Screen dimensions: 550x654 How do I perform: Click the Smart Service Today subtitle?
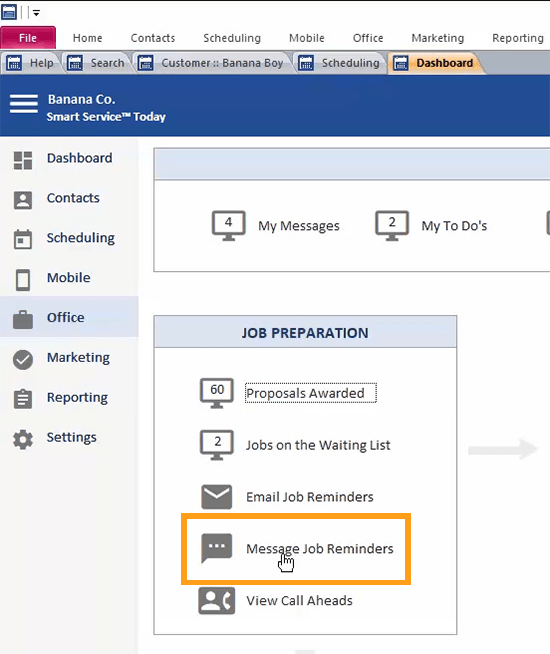point(106,117)
